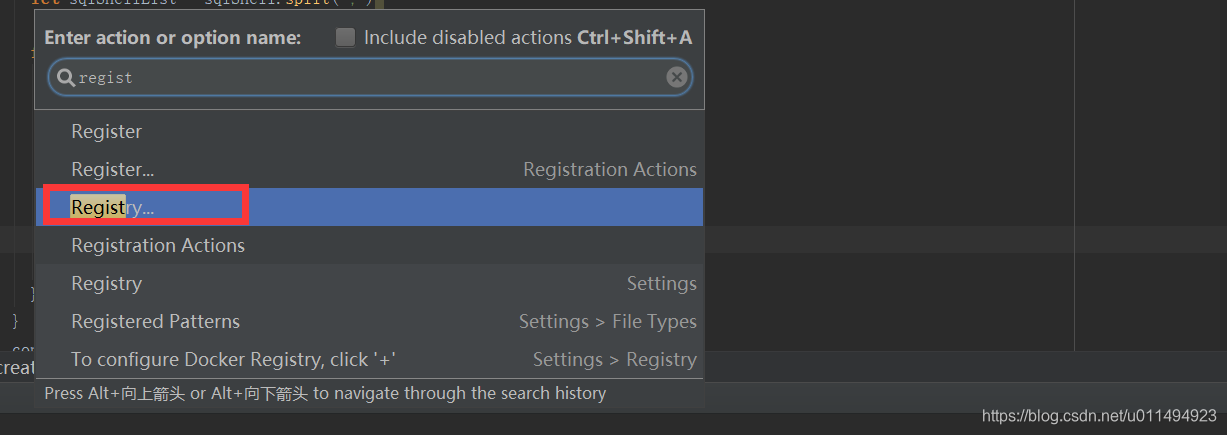Open the highlighted 'Registry...' action
Viewport: 1227px width, 435px height.
370,207
